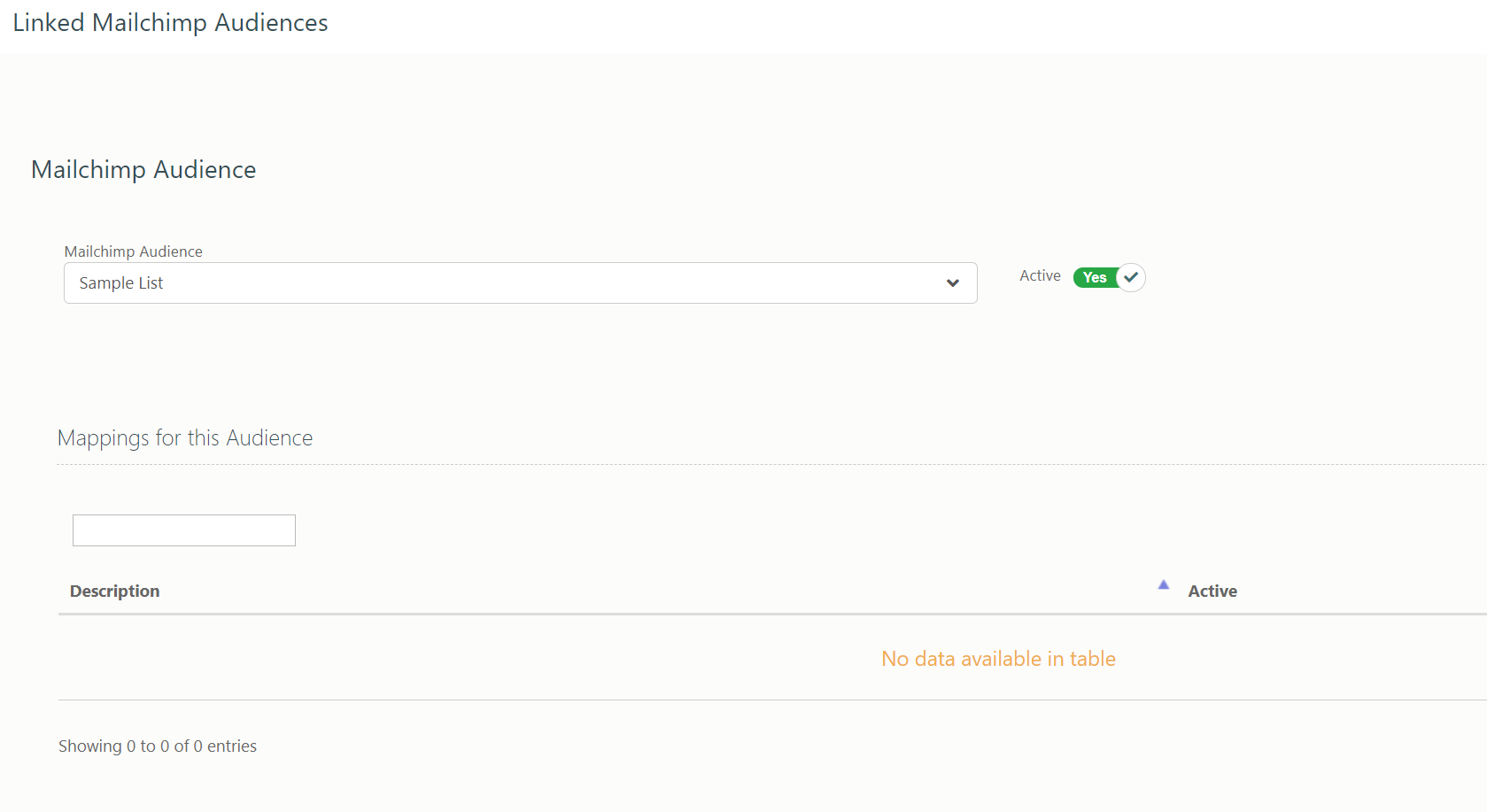Sort the table by Active column

point(1212,591)
